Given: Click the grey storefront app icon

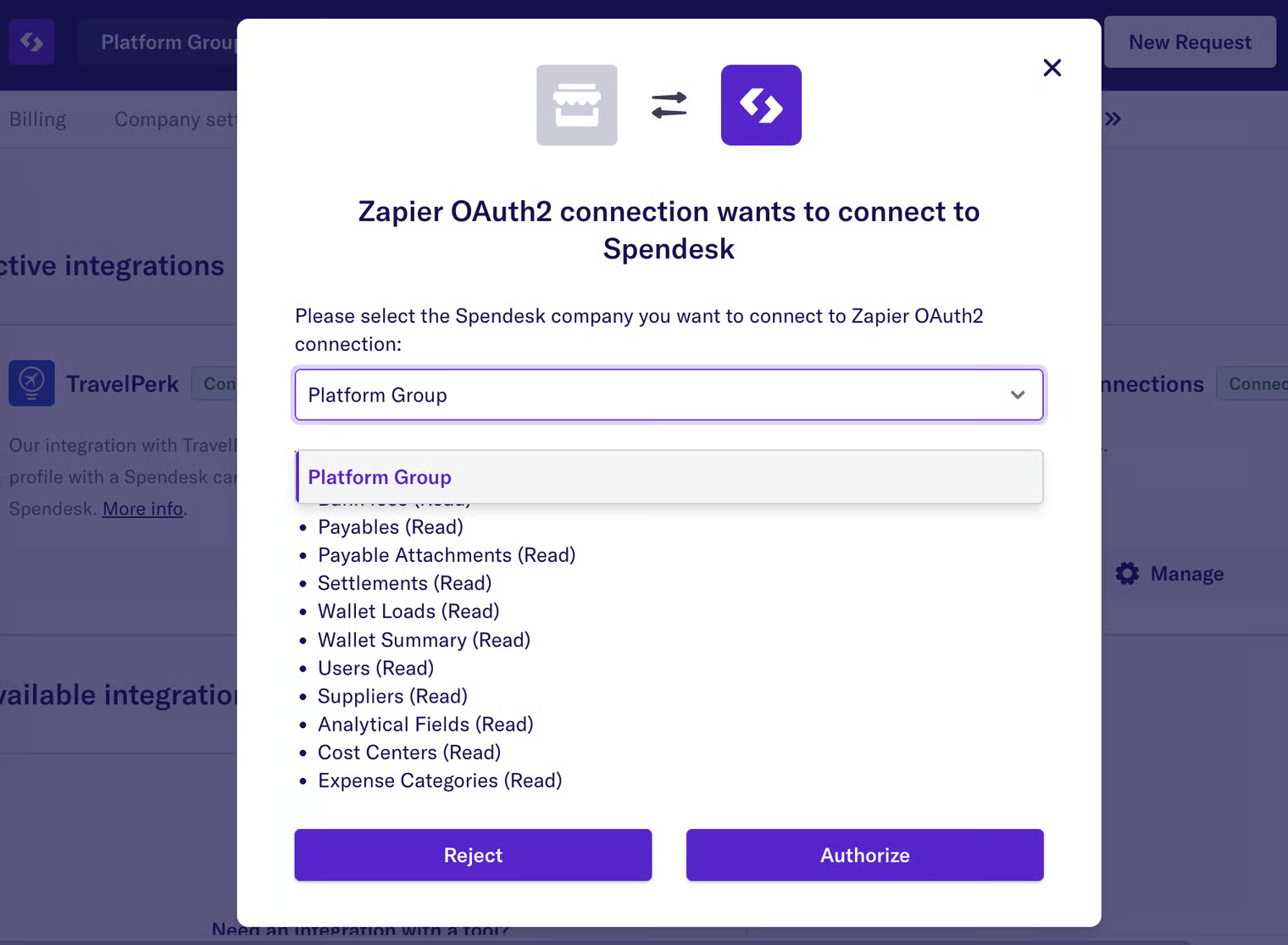Looking at the screenshot, I should pos(576,105).
